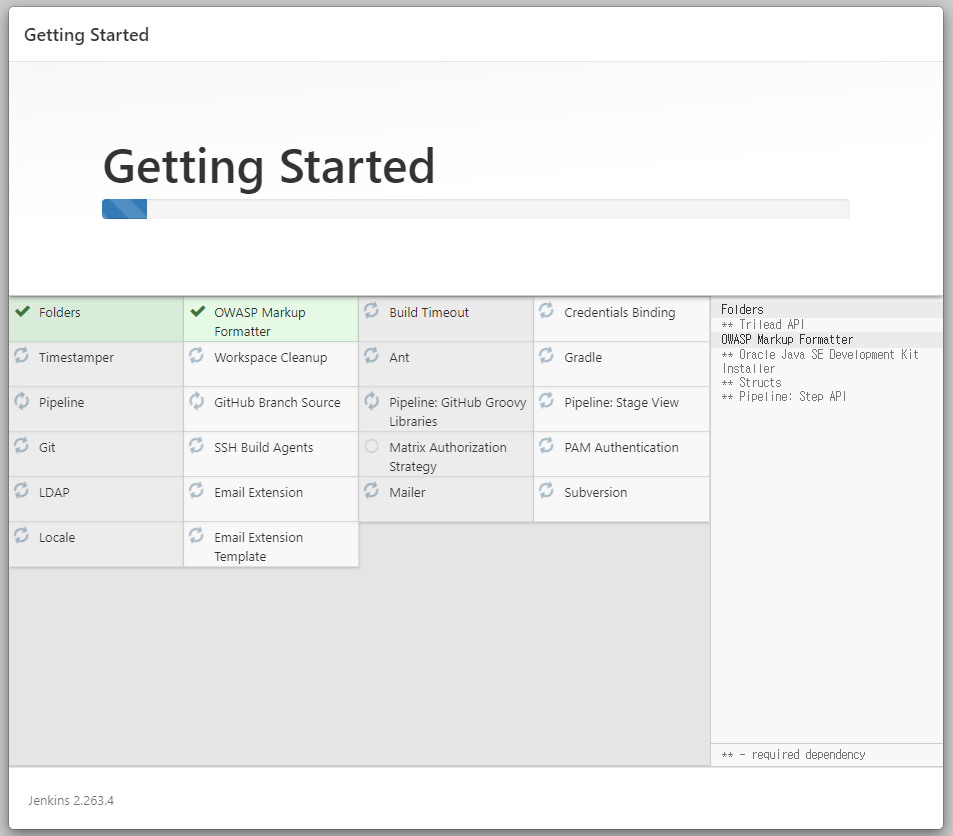The image size is (953, 836).
Task: Click the Credentials Binding plugin label
Action: pyautogui.click(x=619, y=313)
